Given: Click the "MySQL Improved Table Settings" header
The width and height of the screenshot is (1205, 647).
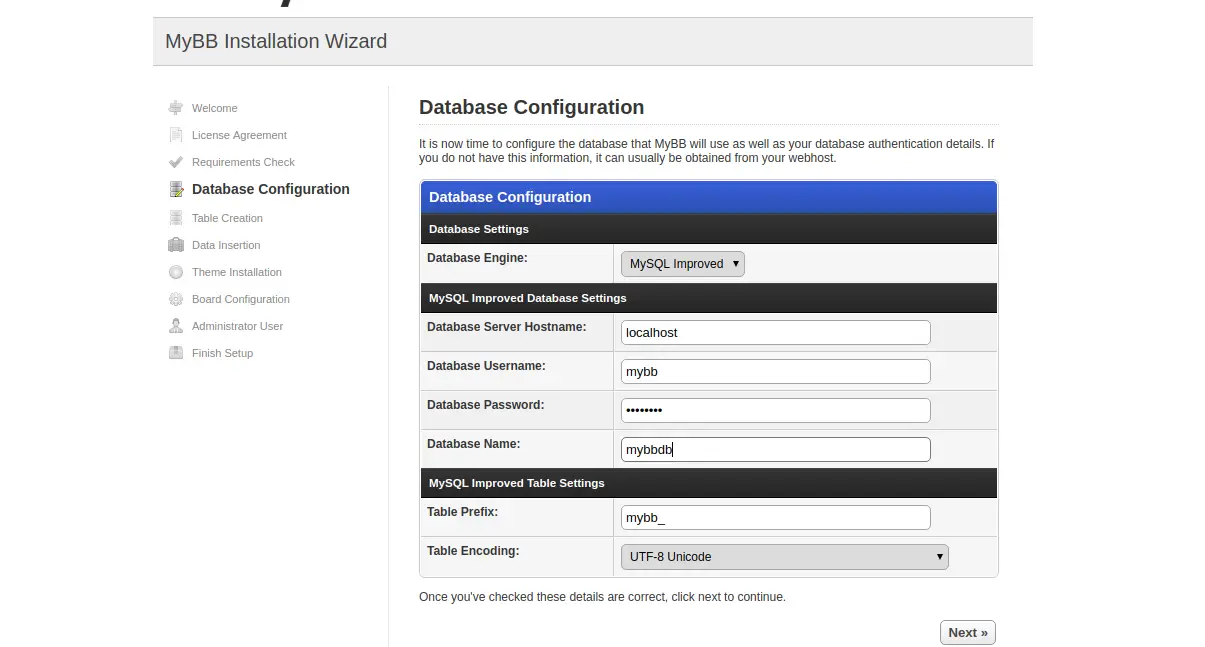Looking at the screenshot, I should (x=709, y=483).
